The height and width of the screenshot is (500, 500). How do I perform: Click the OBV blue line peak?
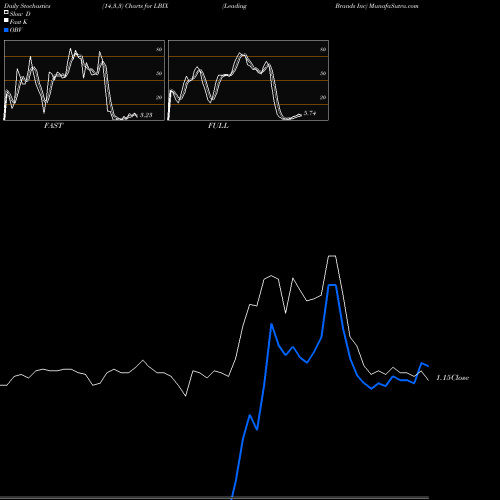pos(332,285)
